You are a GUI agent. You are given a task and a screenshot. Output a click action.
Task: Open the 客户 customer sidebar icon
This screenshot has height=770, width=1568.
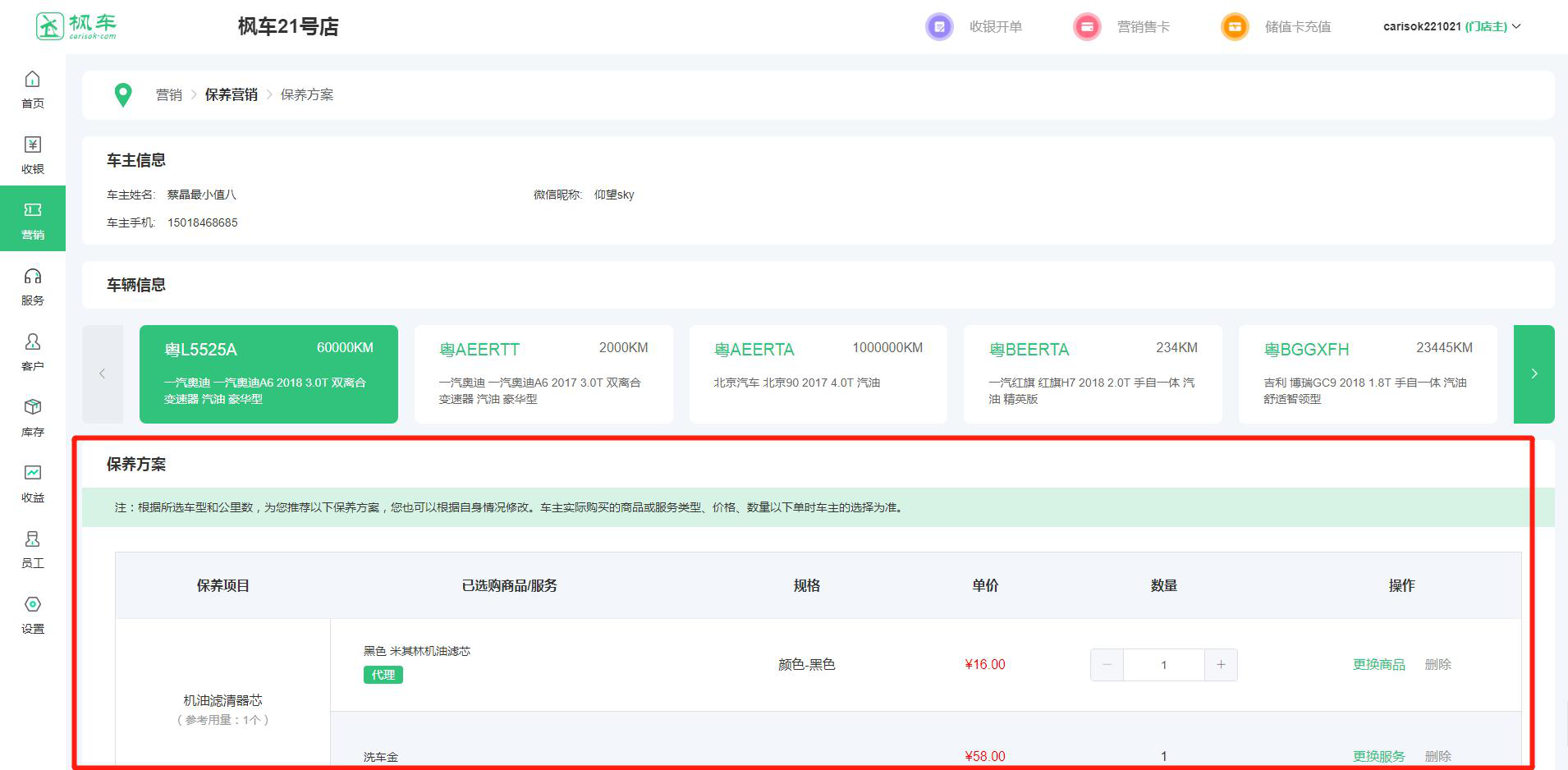[33, 341]
